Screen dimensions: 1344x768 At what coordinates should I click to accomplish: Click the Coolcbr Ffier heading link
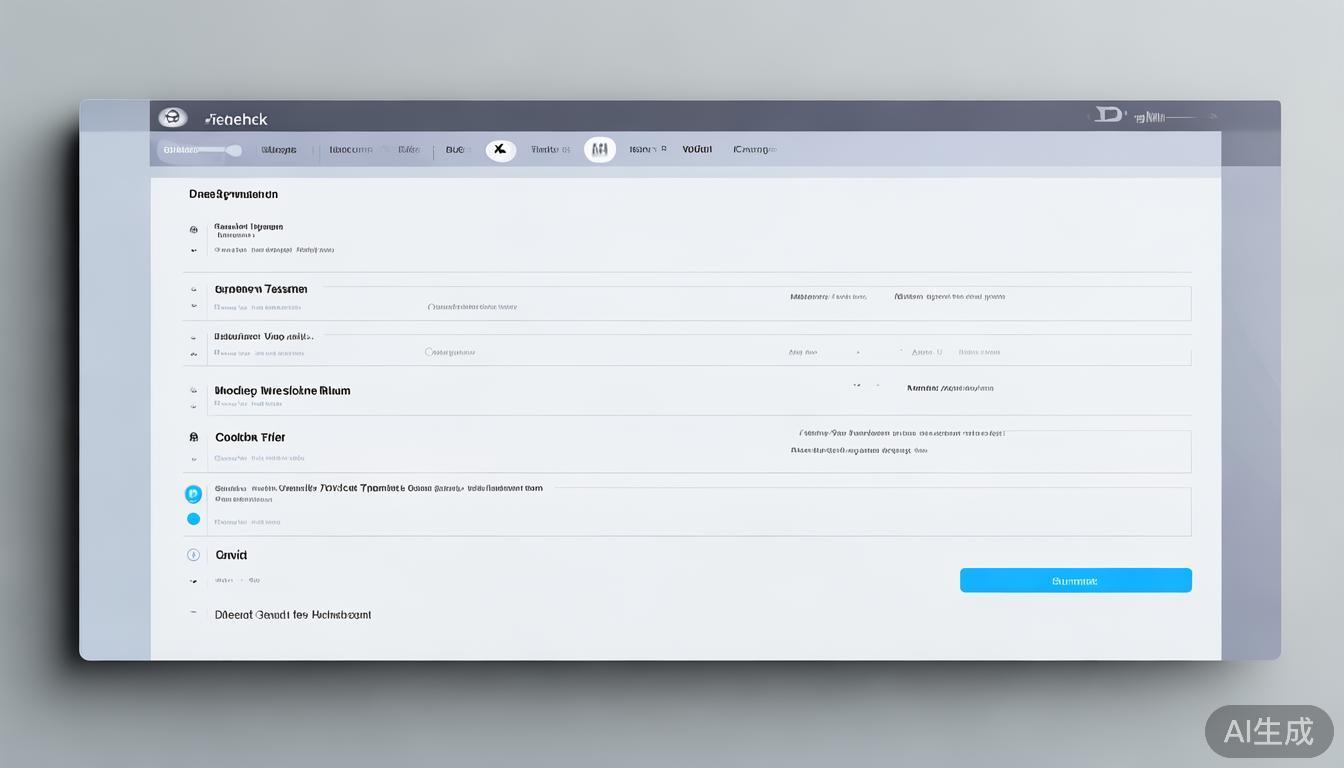click(250, 437)
